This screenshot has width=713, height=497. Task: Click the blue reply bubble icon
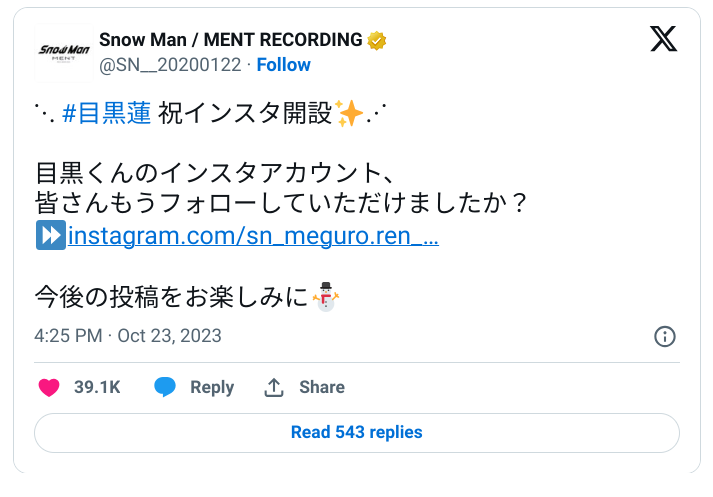point(165,387)
